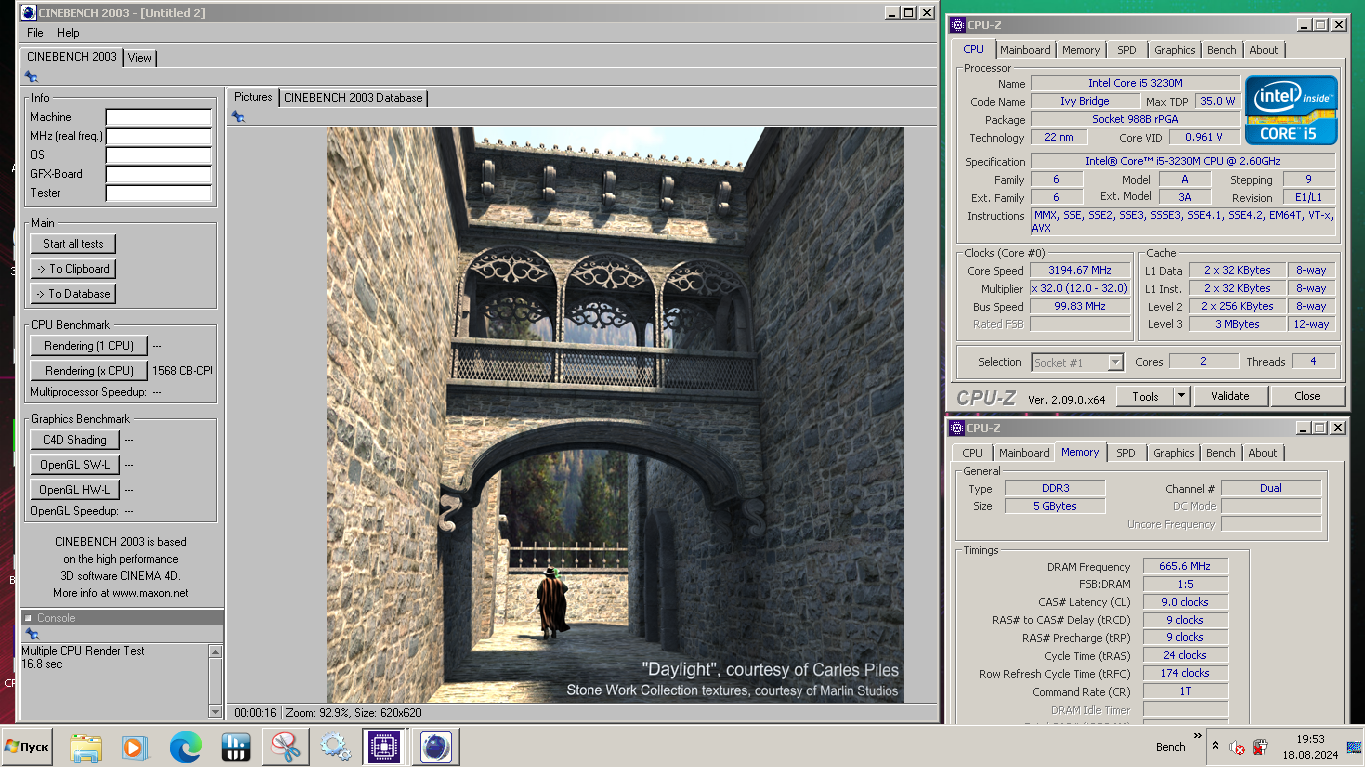Open the Snipping Tool taskbar icon
Screen dimensions: 1365x767
285,747
